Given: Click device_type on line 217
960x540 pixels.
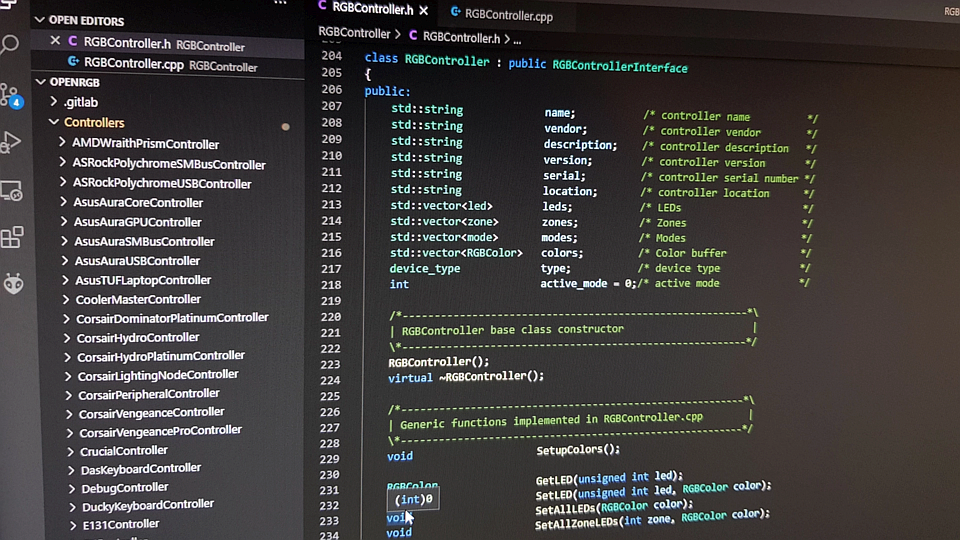Looking at the screenshot, I should [x=424, y=269].
